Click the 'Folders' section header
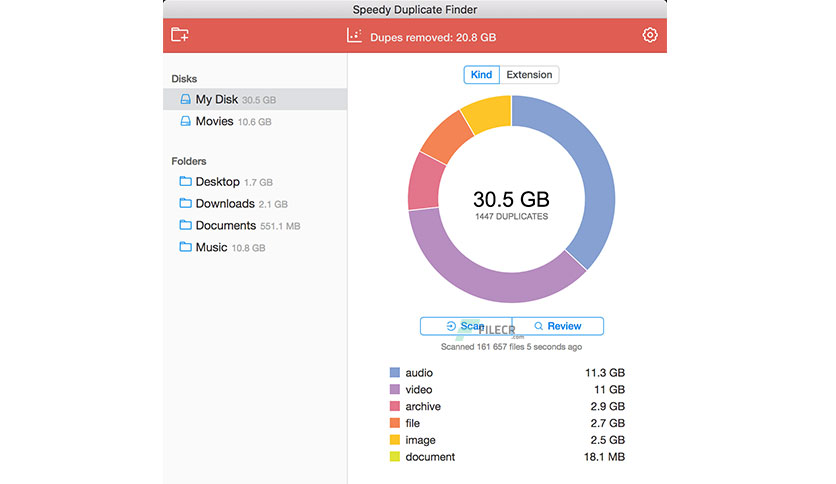The image size is (836, 484). [x=189, y=161]
